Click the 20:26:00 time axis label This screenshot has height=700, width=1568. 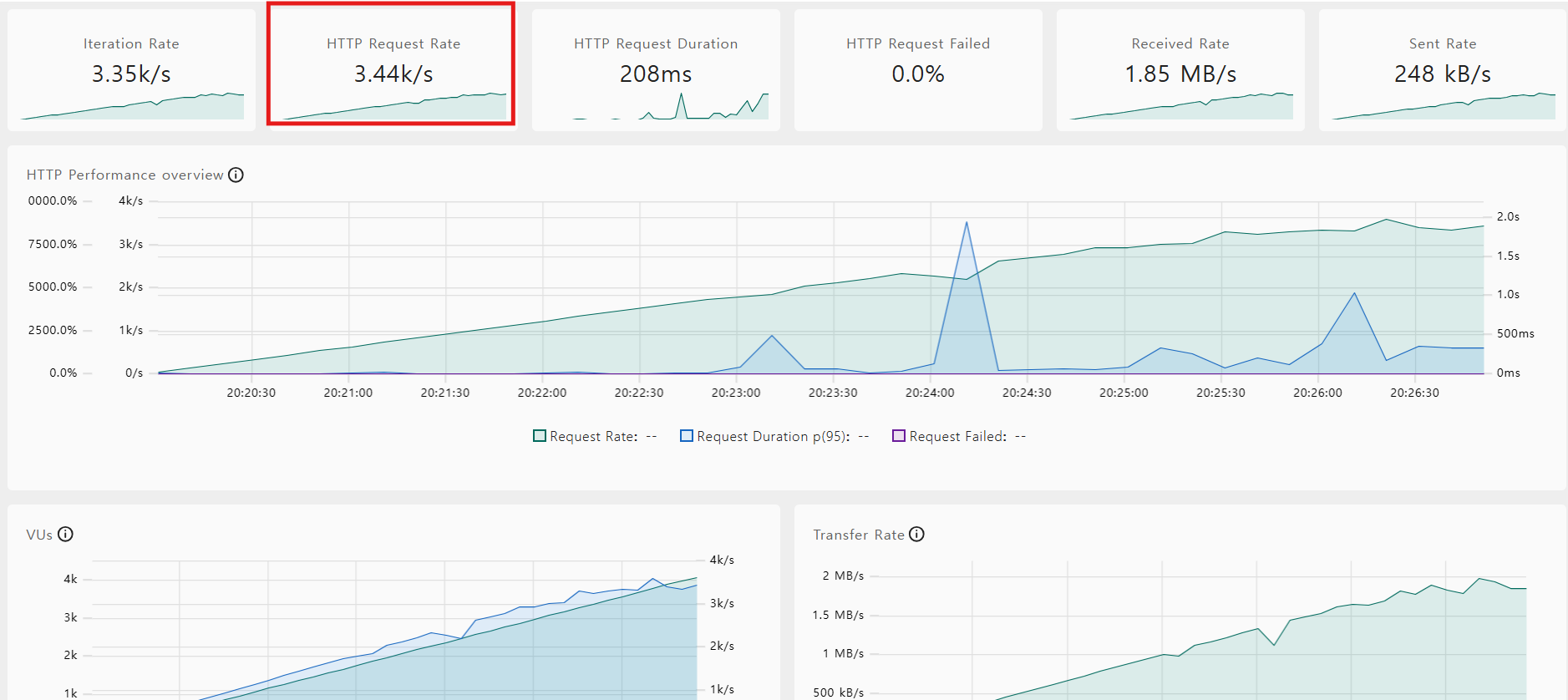[1317, 393]
